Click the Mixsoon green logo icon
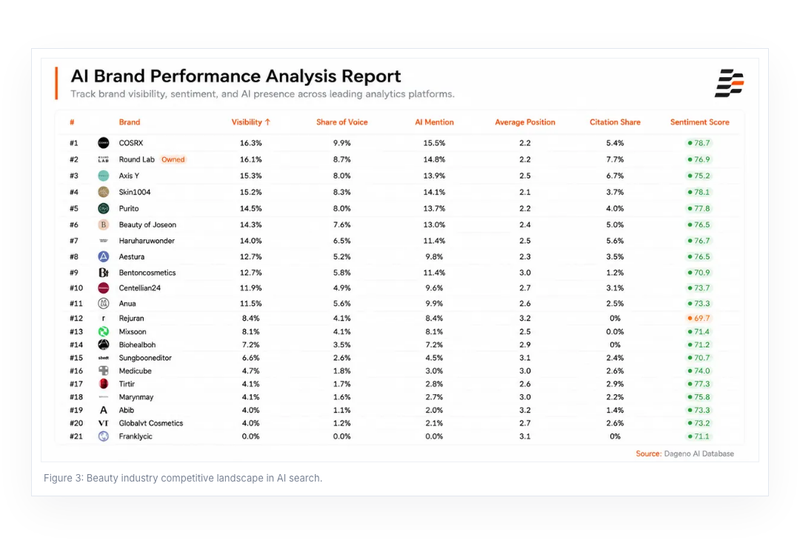 pos(103,332)
